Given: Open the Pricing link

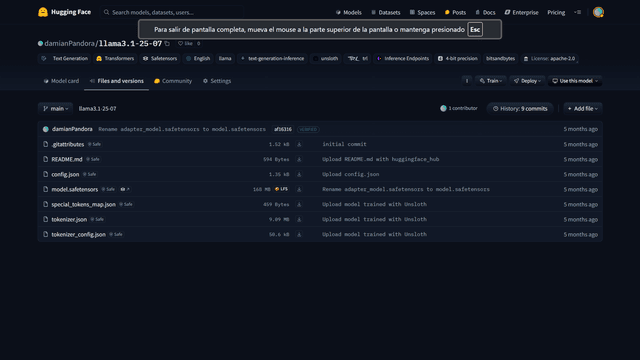Looking at the screenshot, I should (556, 12).
